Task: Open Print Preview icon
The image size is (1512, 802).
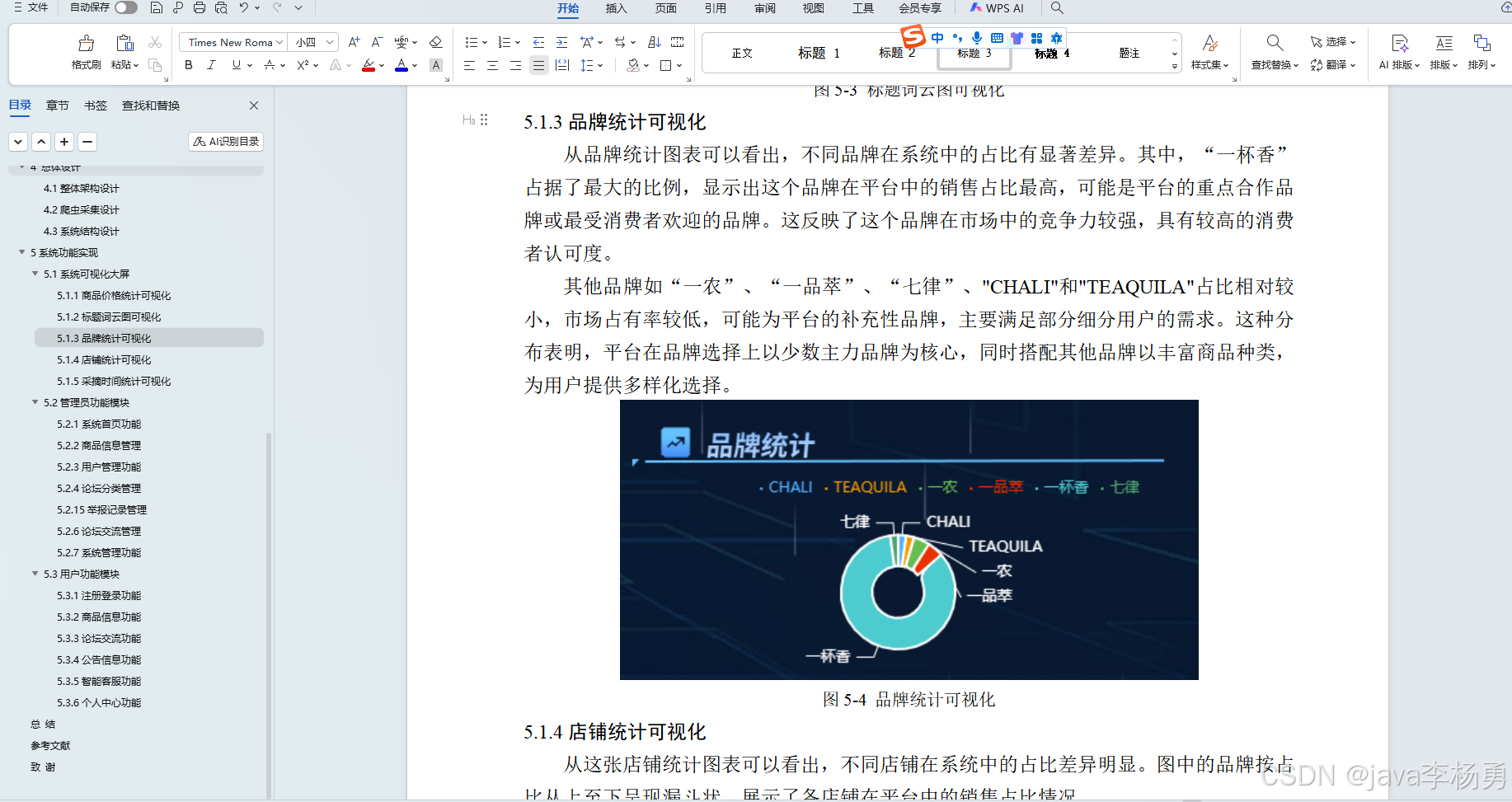Action: tap(221, 7)
